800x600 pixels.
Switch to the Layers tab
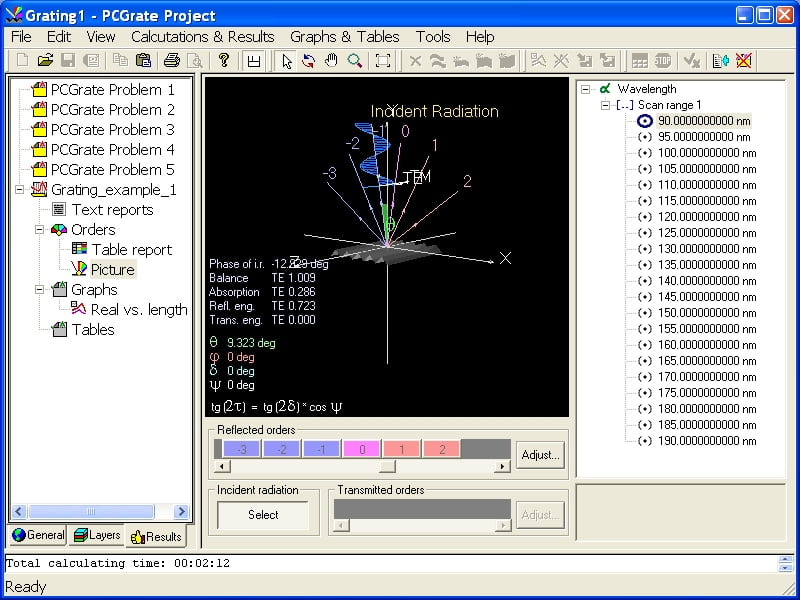pyautogui.click(x=97, y=535)
